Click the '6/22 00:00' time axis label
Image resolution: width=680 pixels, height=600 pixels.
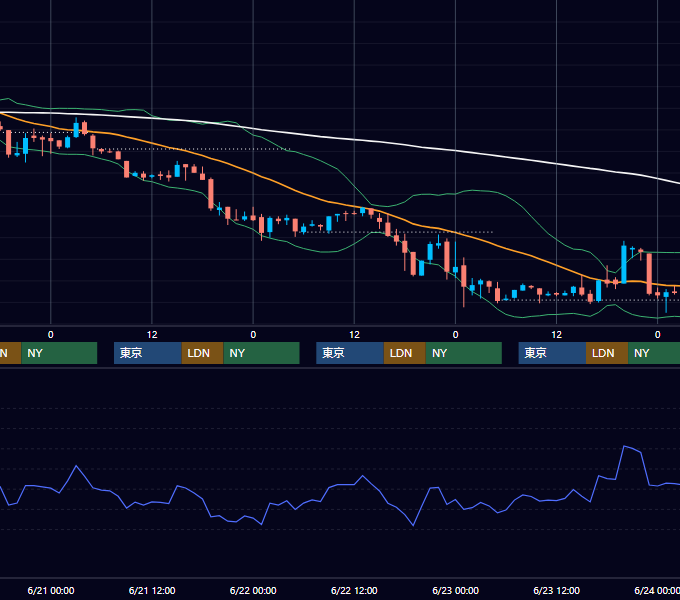click(253, 590)
